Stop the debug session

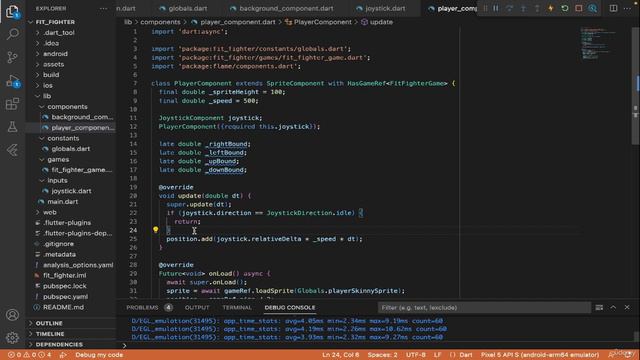pos(579,8)
